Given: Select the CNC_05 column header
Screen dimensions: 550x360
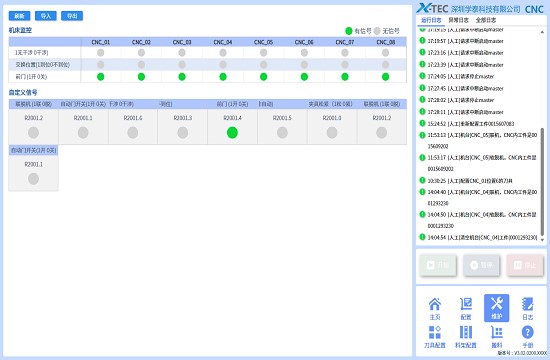Looking at the screenshot, I should click(263, 42).
